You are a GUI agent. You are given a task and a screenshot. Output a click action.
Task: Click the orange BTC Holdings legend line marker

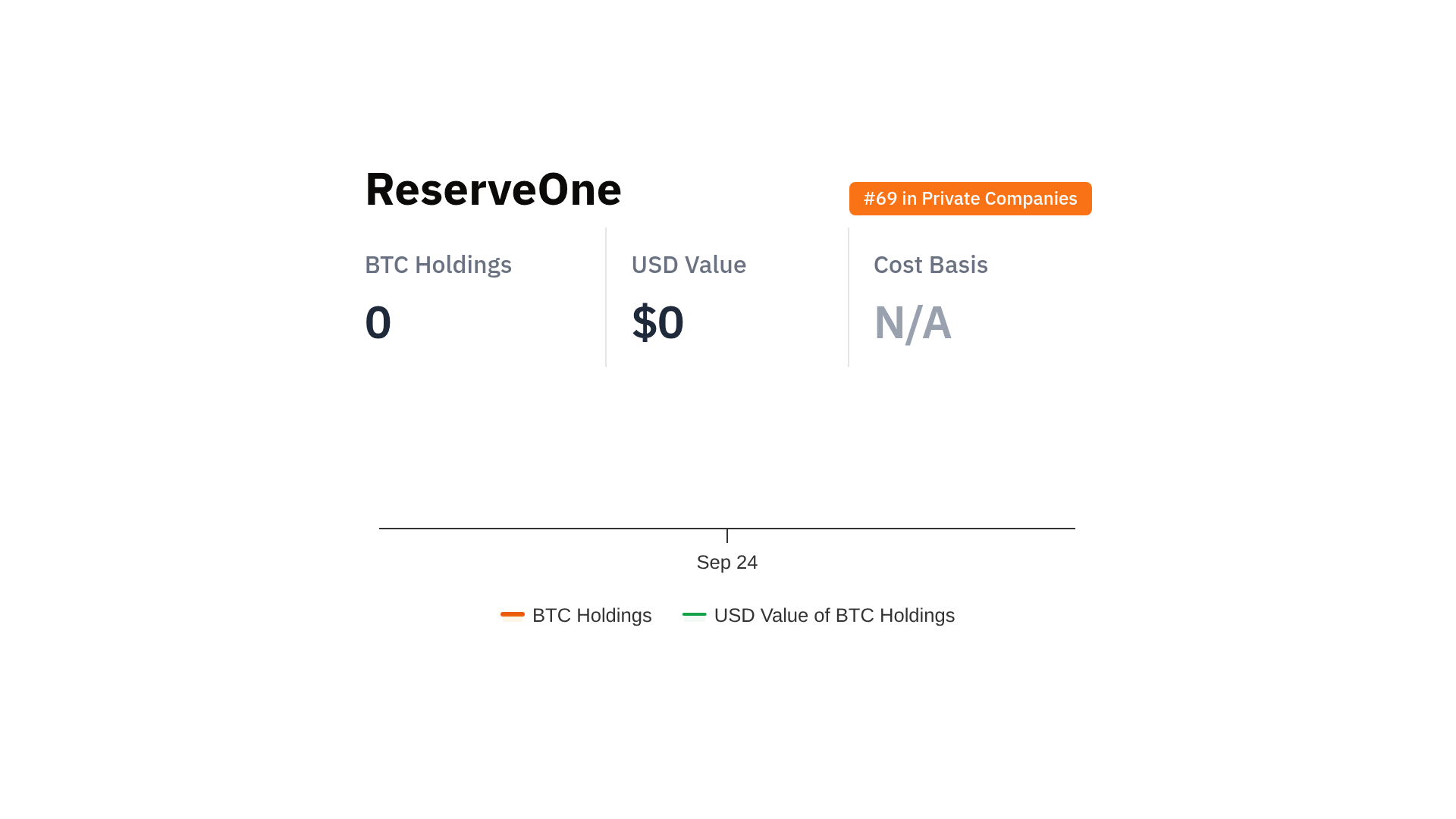(x=513, y=614)
